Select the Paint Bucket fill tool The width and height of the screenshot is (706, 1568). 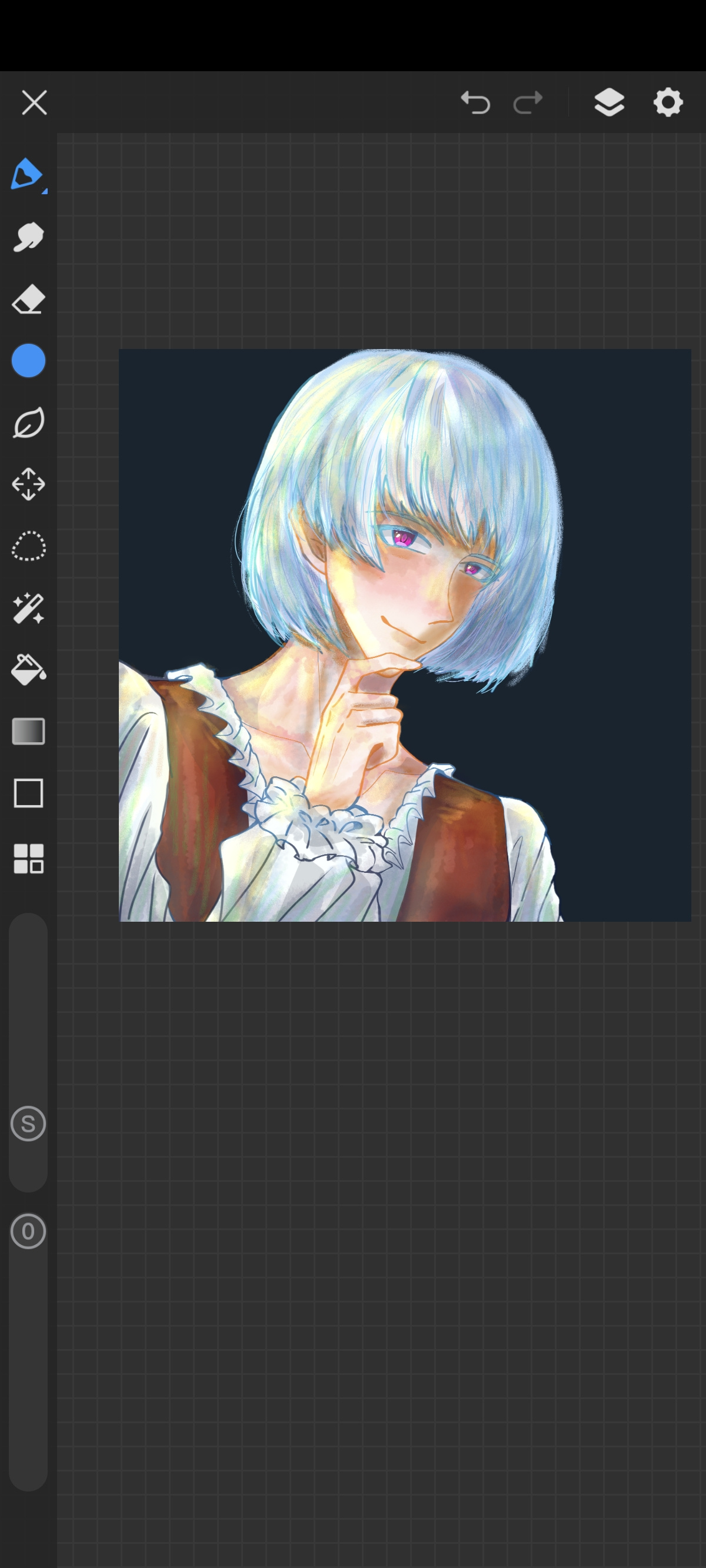coord(28,670)
